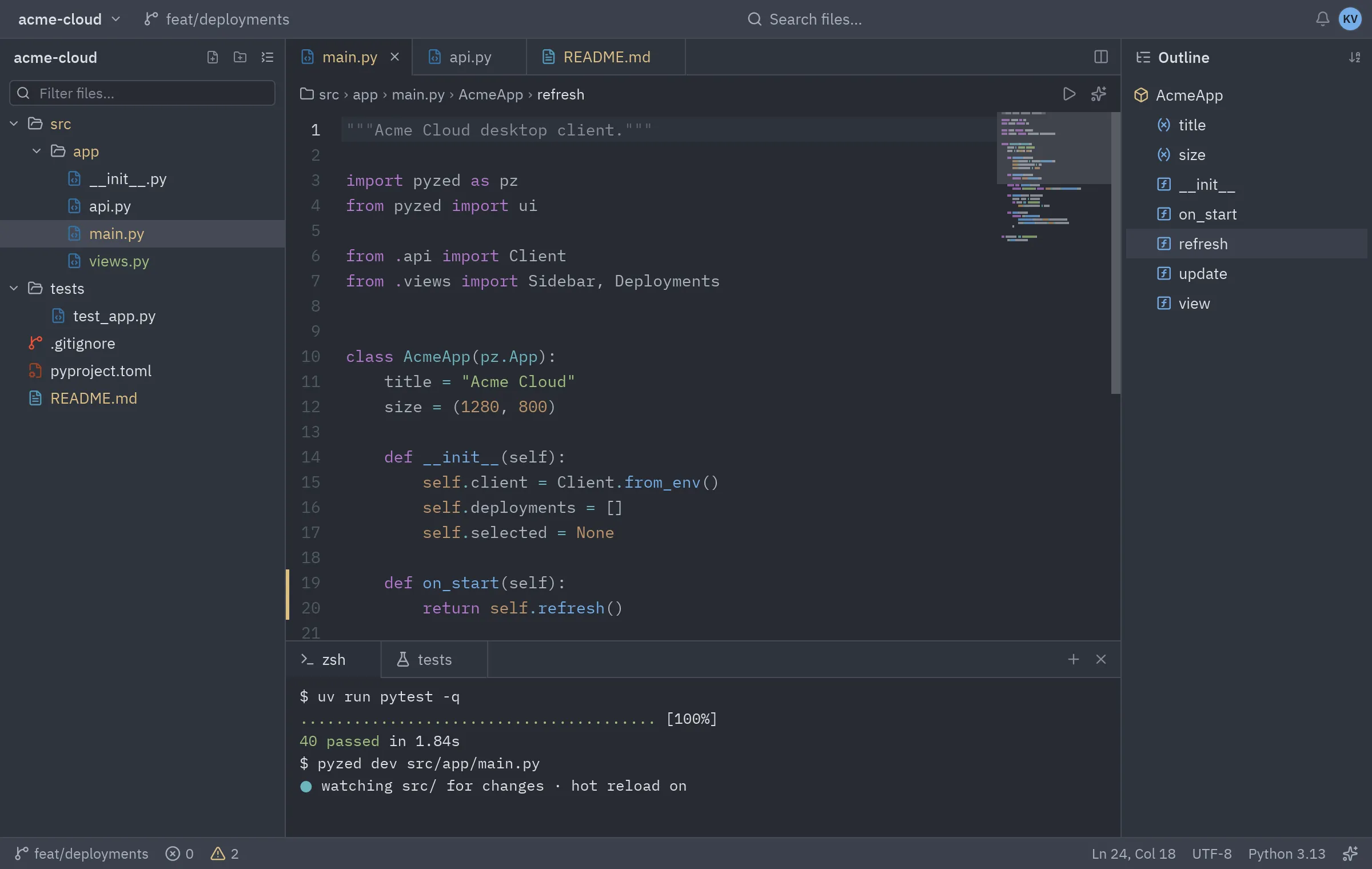Split the editor with the layout icon
The width and height of the screenshot is (1372, 869).
(x=1101, y=57)
